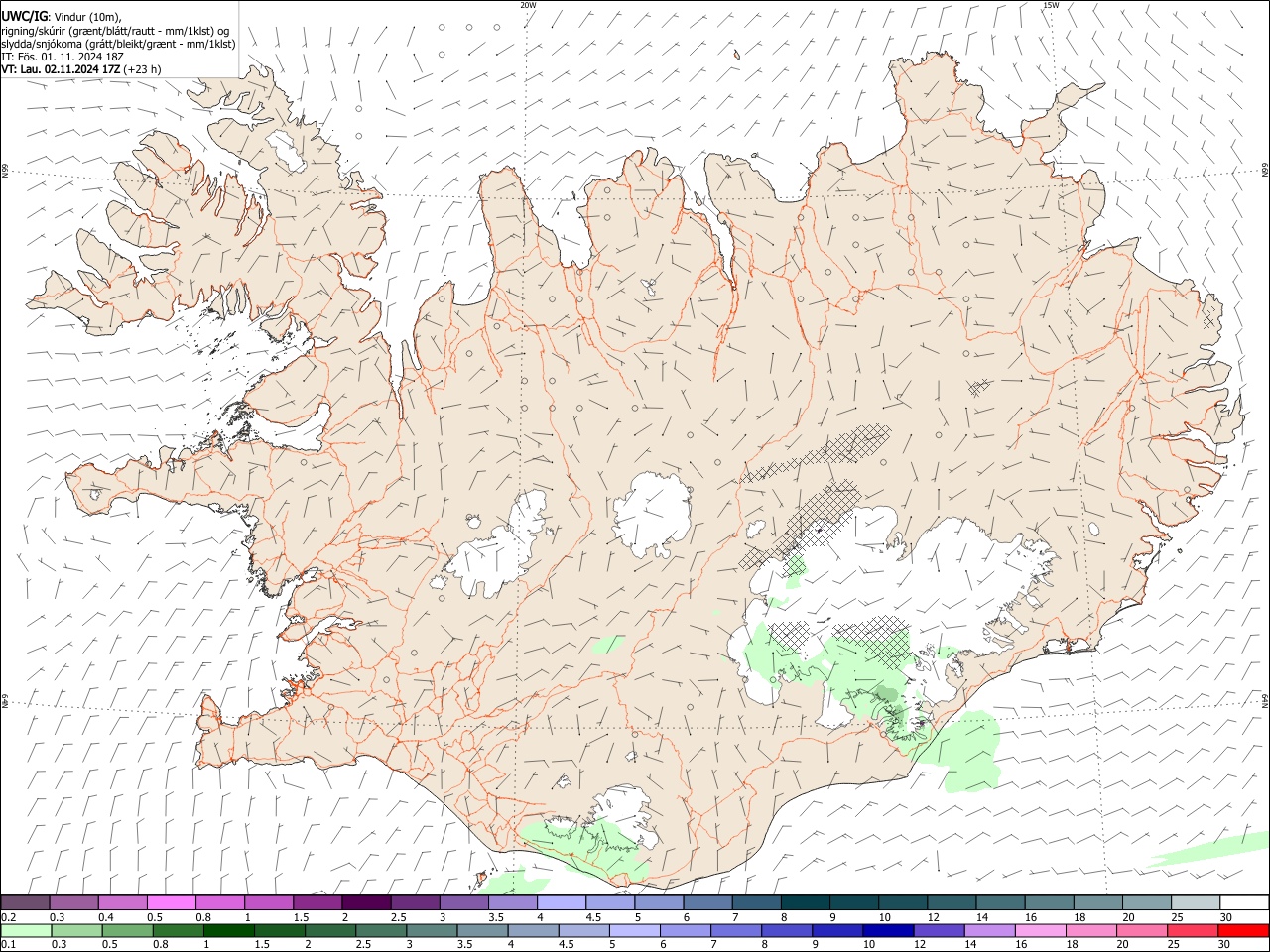This screenshot has width=1270, height=952.
Task: Select the bright pink 0.5 swatch in upper legend
Action: point(171,902)
